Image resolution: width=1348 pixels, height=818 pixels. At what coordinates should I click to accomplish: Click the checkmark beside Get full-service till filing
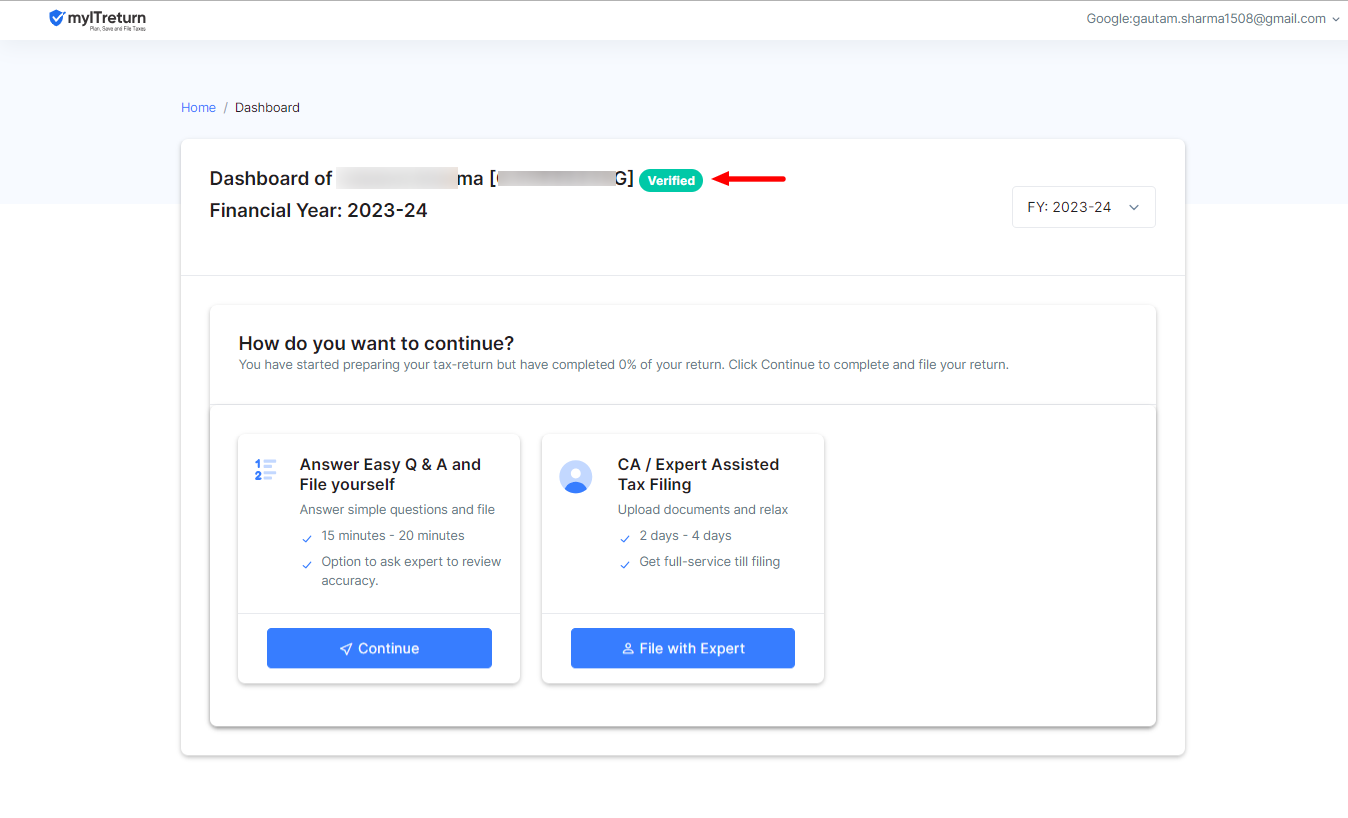point(625,564)
